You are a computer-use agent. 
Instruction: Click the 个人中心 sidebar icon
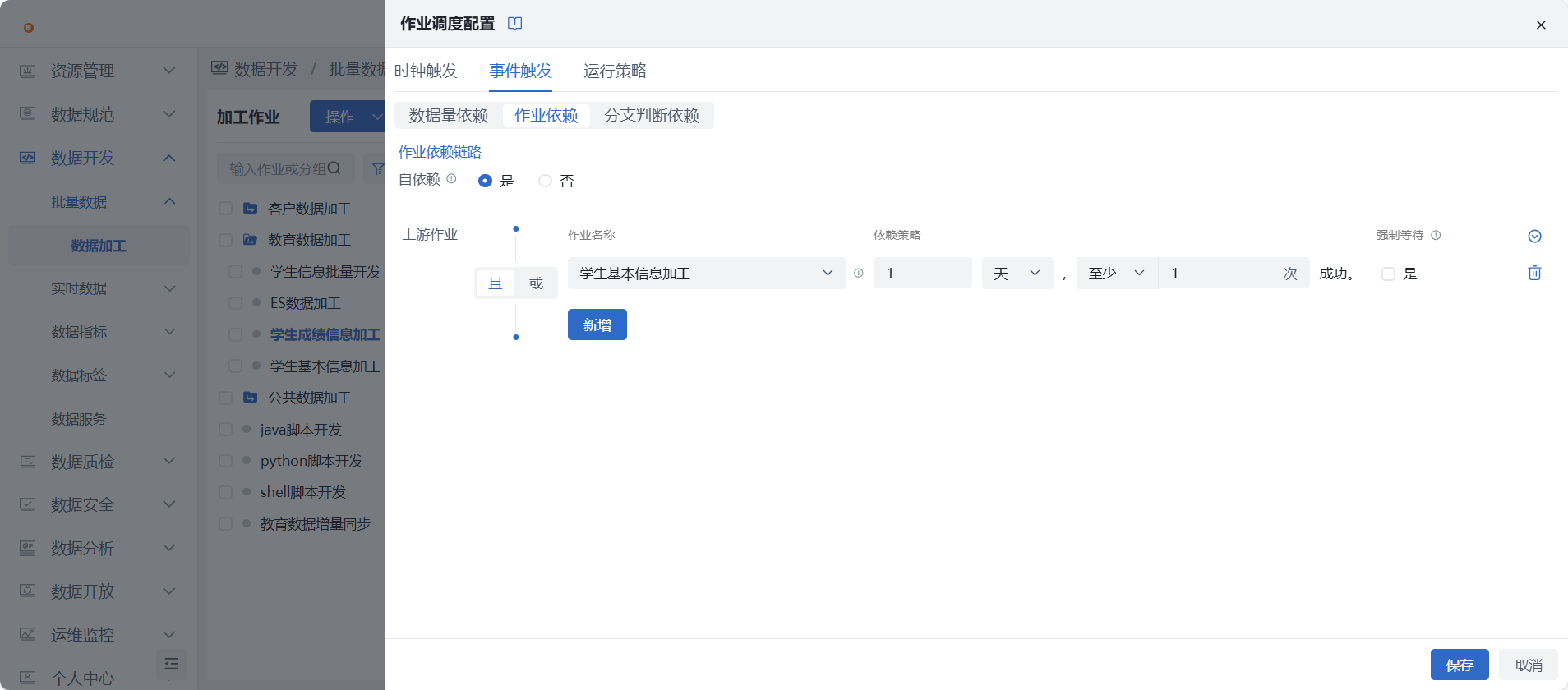27,678
